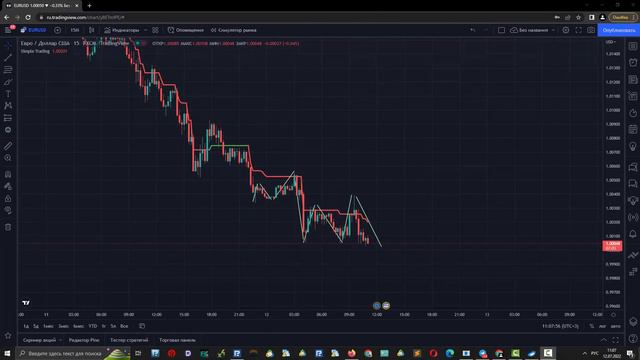The width and height of the screenshot is (640, 360).
Task: Toggle magnet mode for drawings
Action: 8,174
